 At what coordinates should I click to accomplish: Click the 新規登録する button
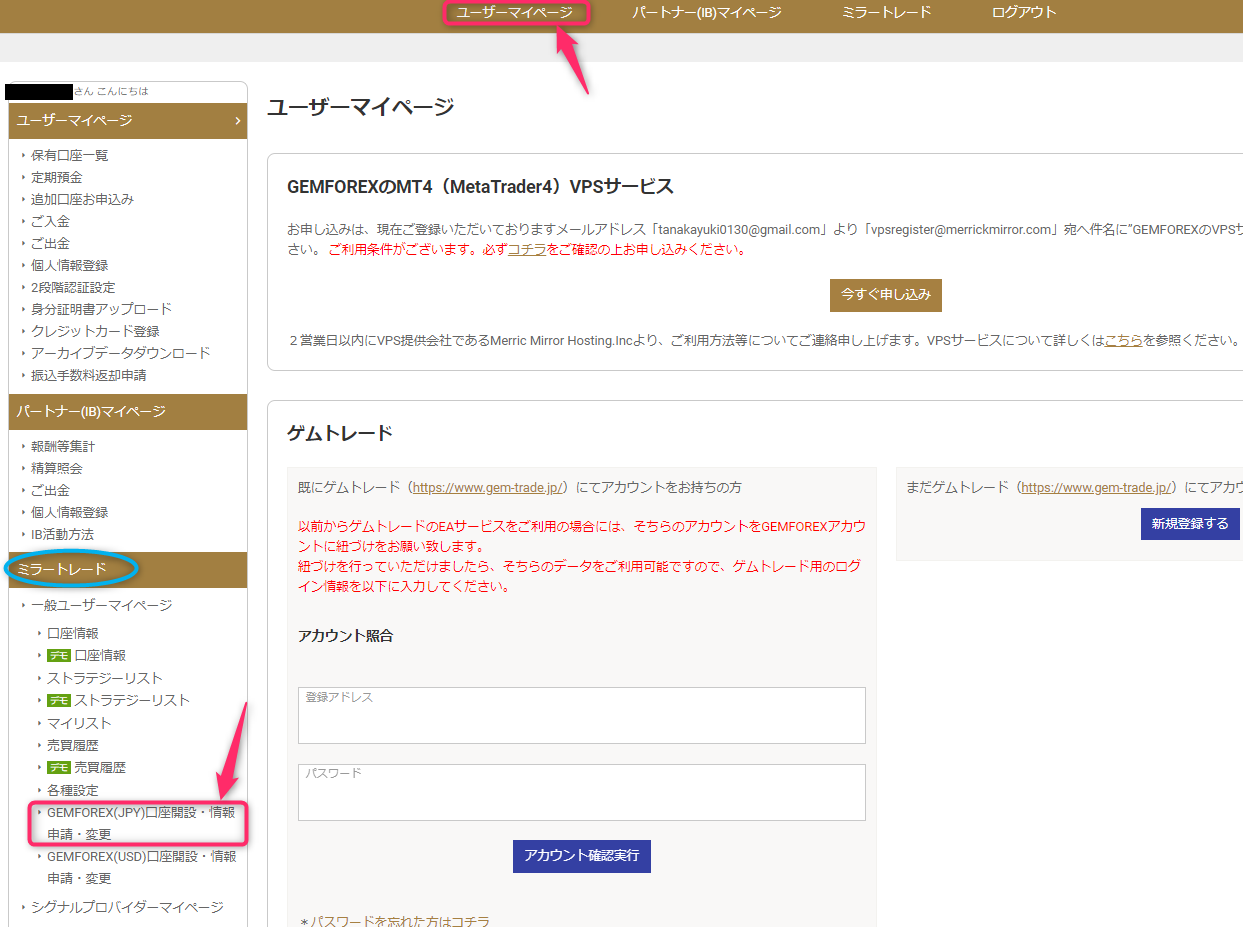pyautogui.click(x=1190, y=524)
